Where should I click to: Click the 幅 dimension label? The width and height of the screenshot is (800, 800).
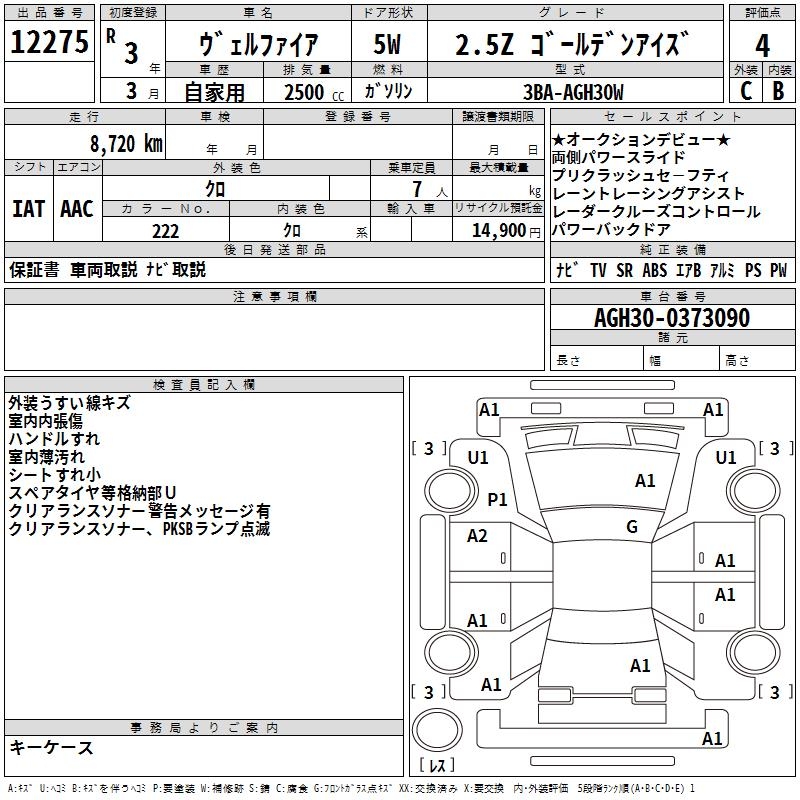click(655, 361)
